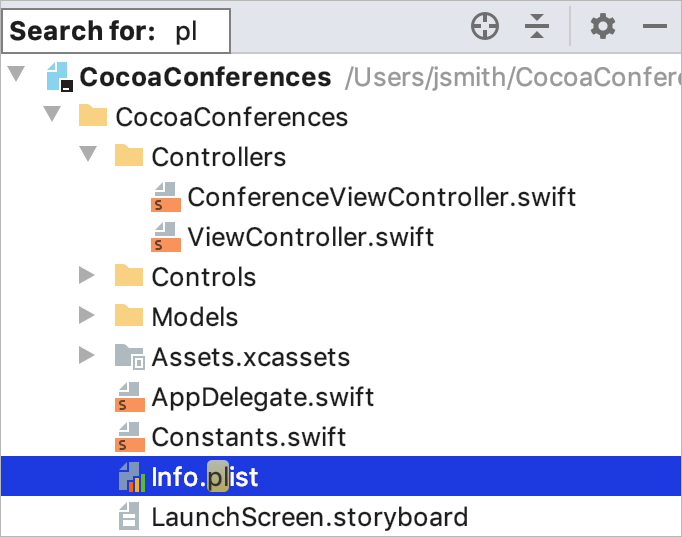
Task: Click the Assets.xcassets folder icon
Action: coord(129,357)
